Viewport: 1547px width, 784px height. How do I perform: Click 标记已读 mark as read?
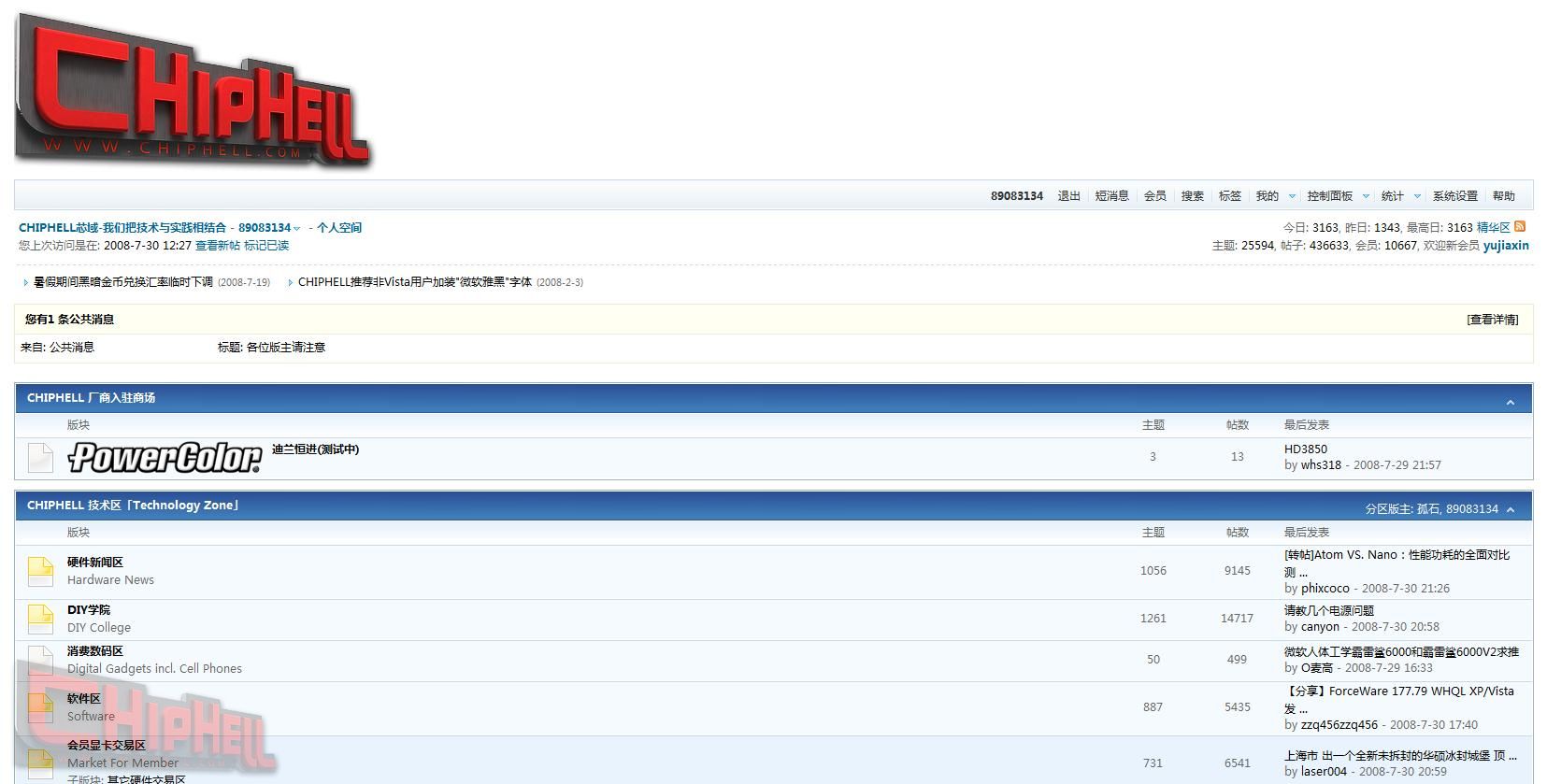[x=266, y=245]
